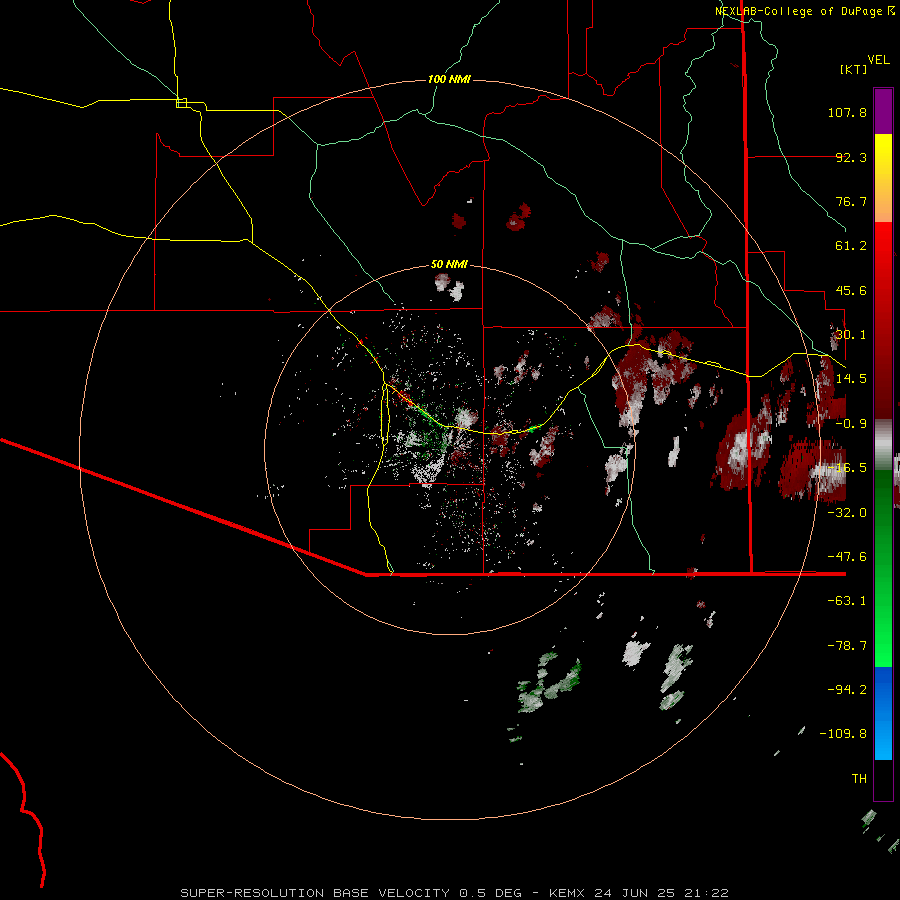Click the purple segment of the color bar
Screen dimensions: 900x900
883,111
